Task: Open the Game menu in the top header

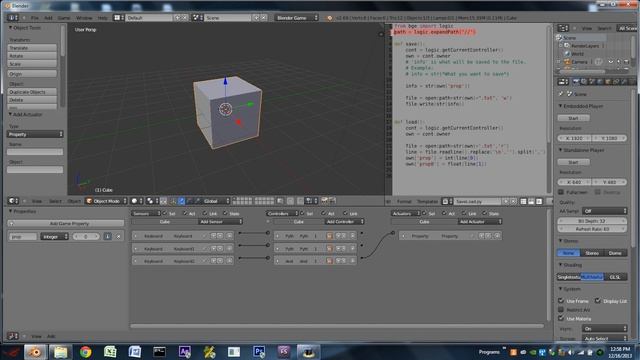Action: pyautogui.click(x=64, y=18)
